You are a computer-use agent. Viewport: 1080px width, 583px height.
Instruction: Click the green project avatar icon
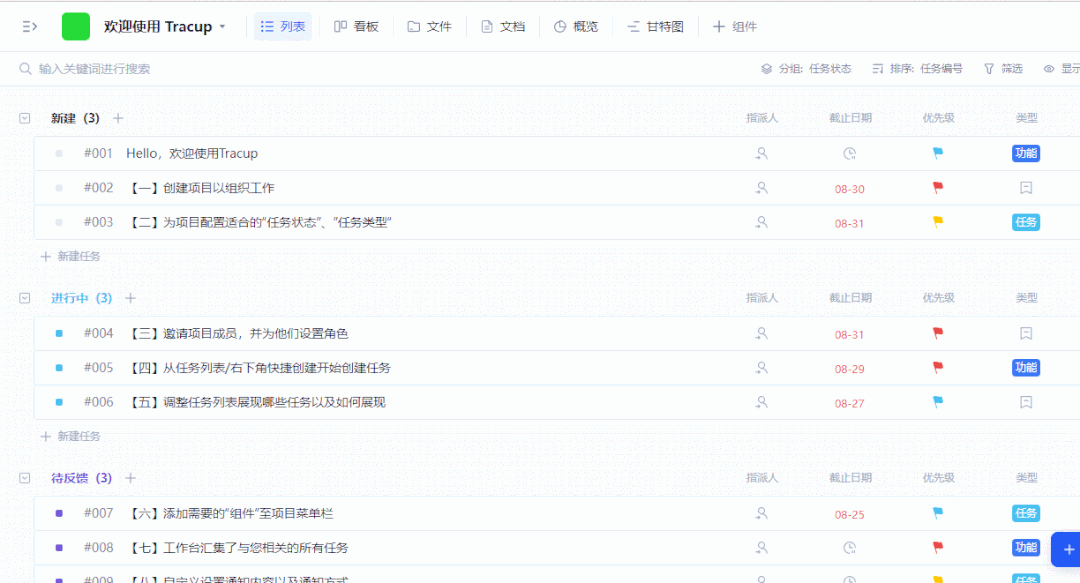pyautogui.click(x=76, y=27)
